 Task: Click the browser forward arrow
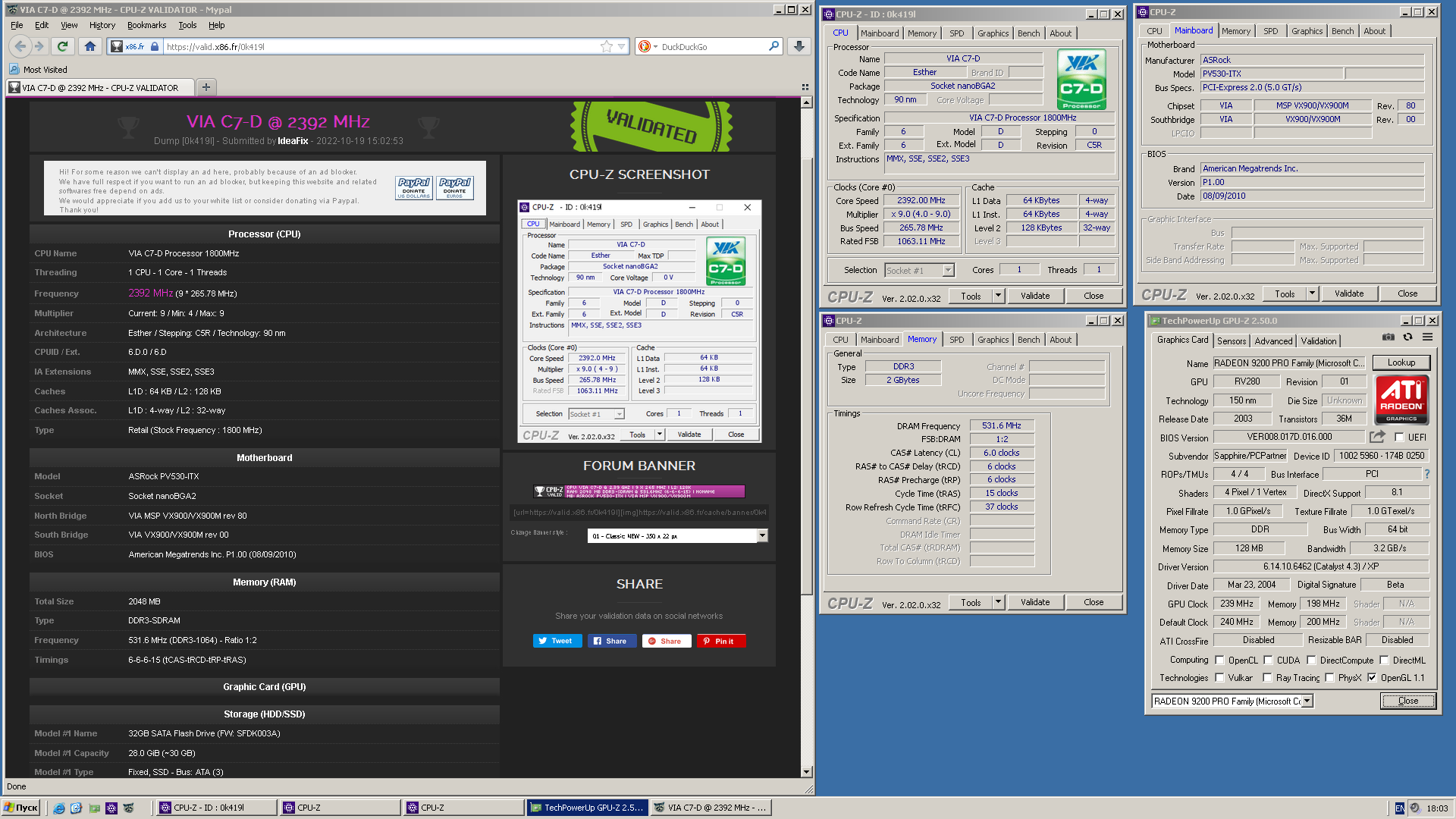39,46
